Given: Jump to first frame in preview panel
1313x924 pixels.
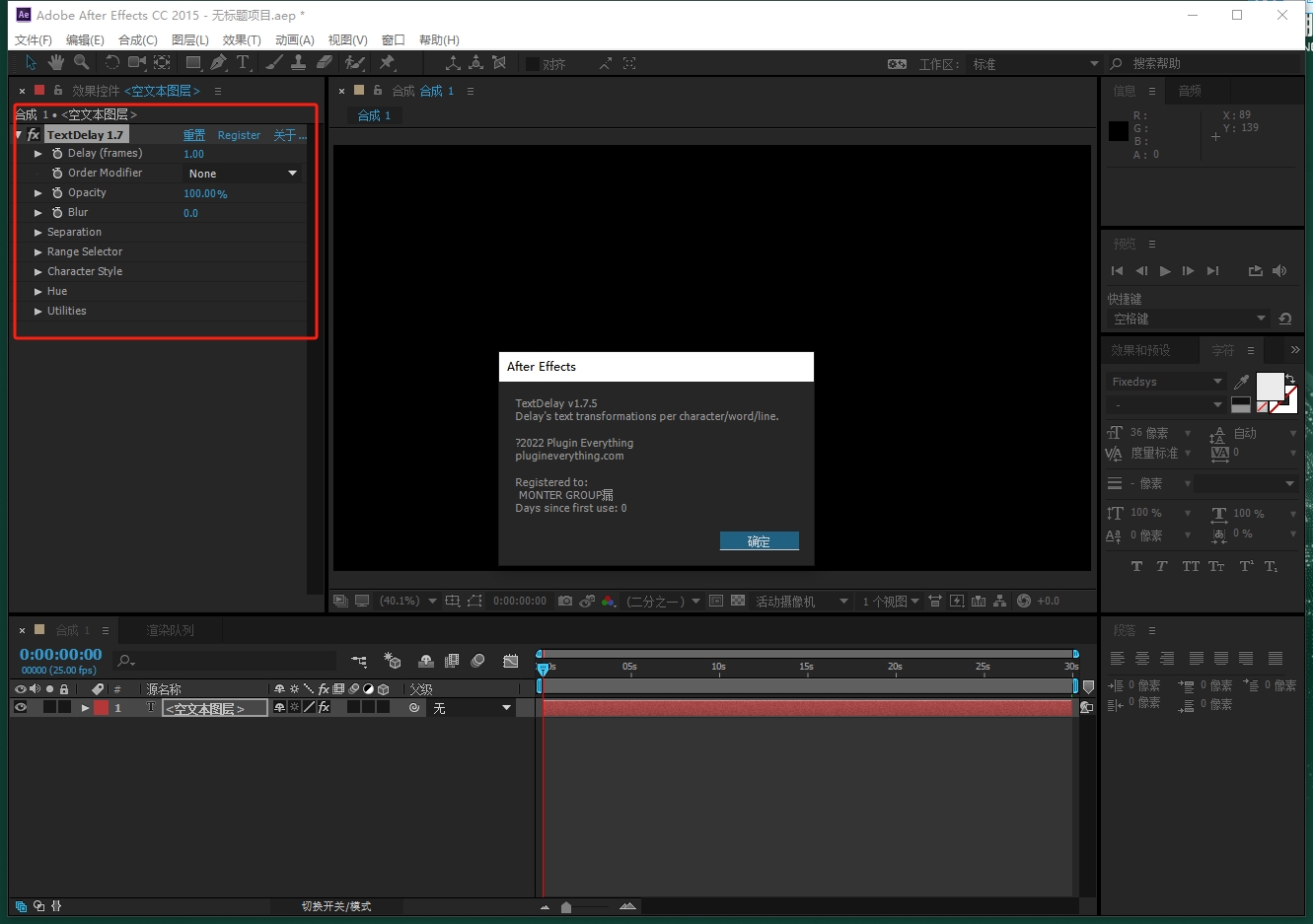Looking at the screenshot, I should [1117, 271].
